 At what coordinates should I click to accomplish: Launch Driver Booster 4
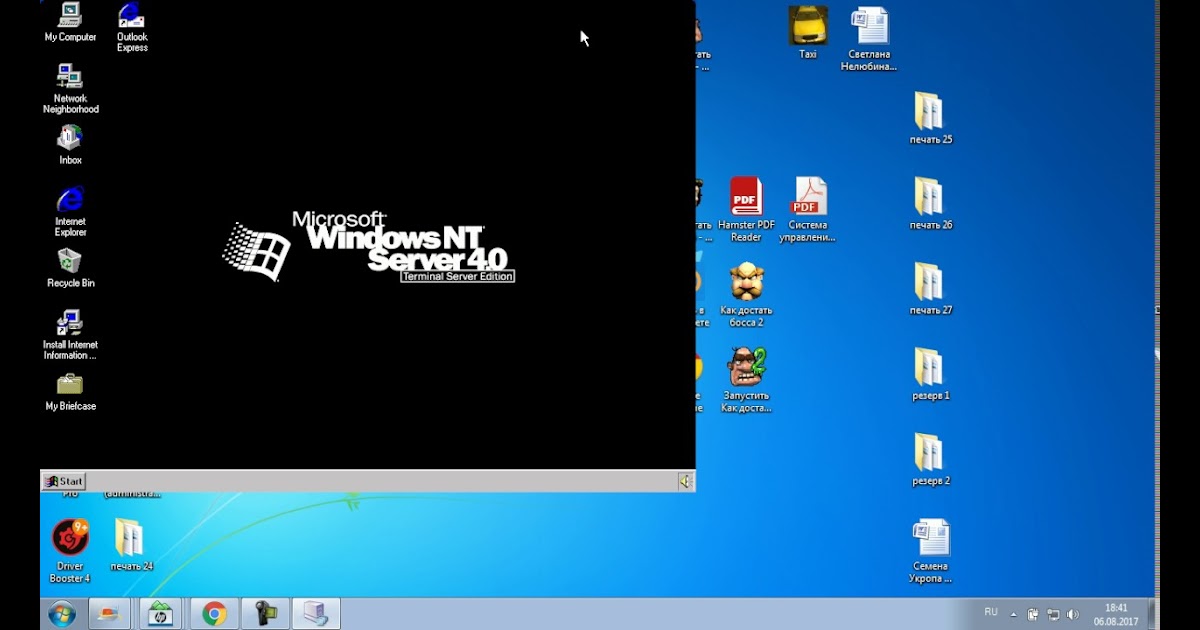tap(70, 551)
